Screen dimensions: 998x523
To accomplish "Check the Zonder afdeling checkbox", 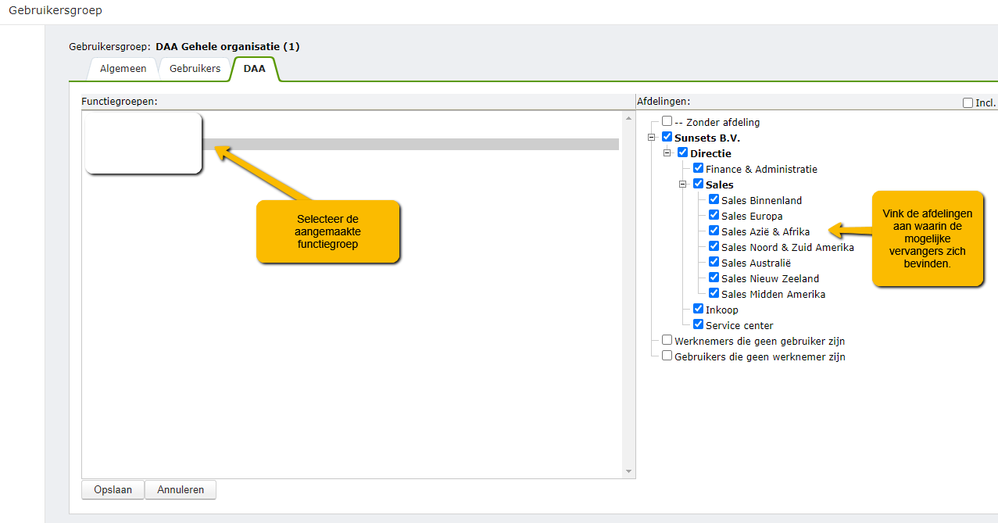I will coord(667,121).
